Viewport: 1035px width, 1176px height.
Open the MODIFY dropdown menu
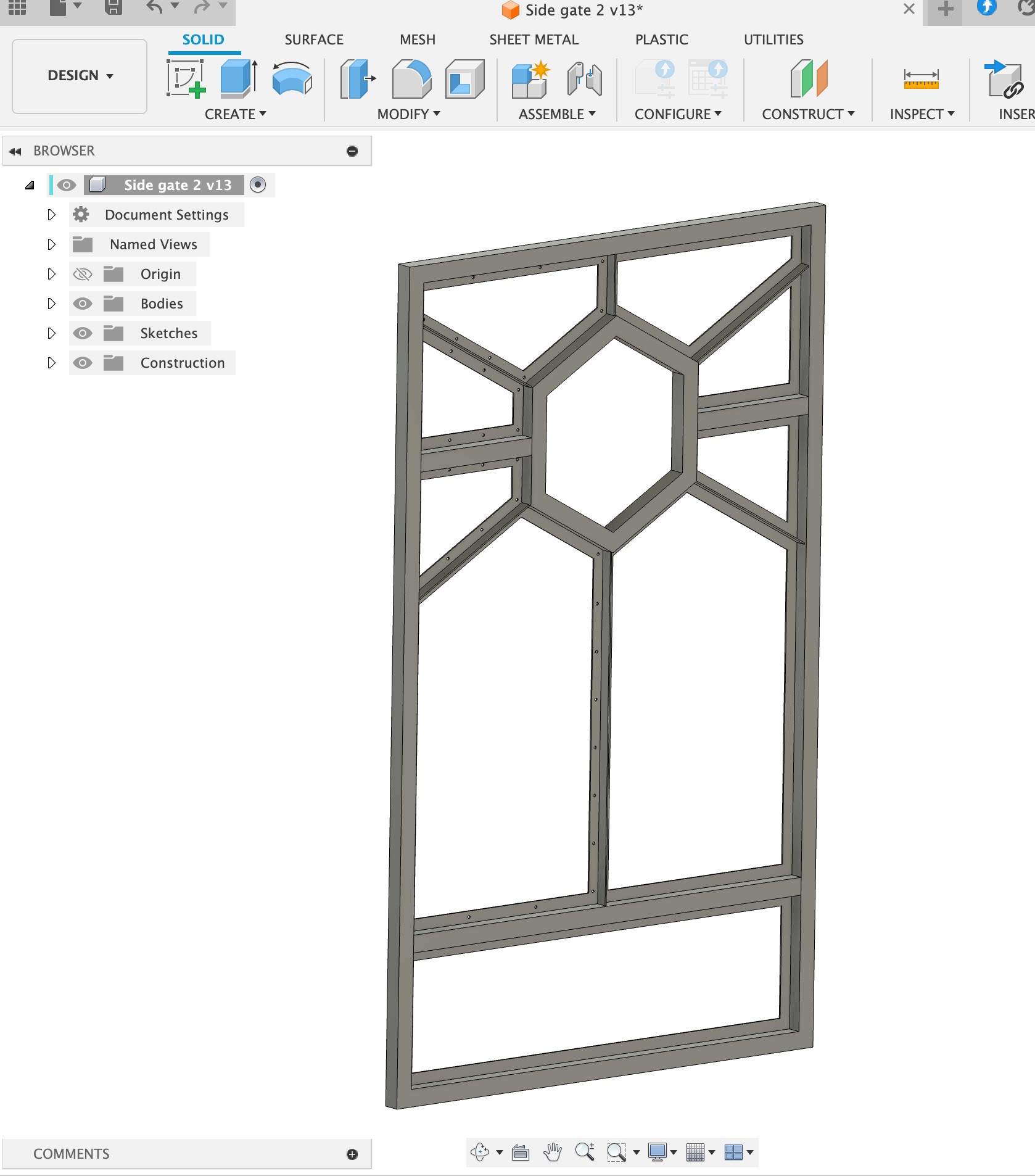408,114
